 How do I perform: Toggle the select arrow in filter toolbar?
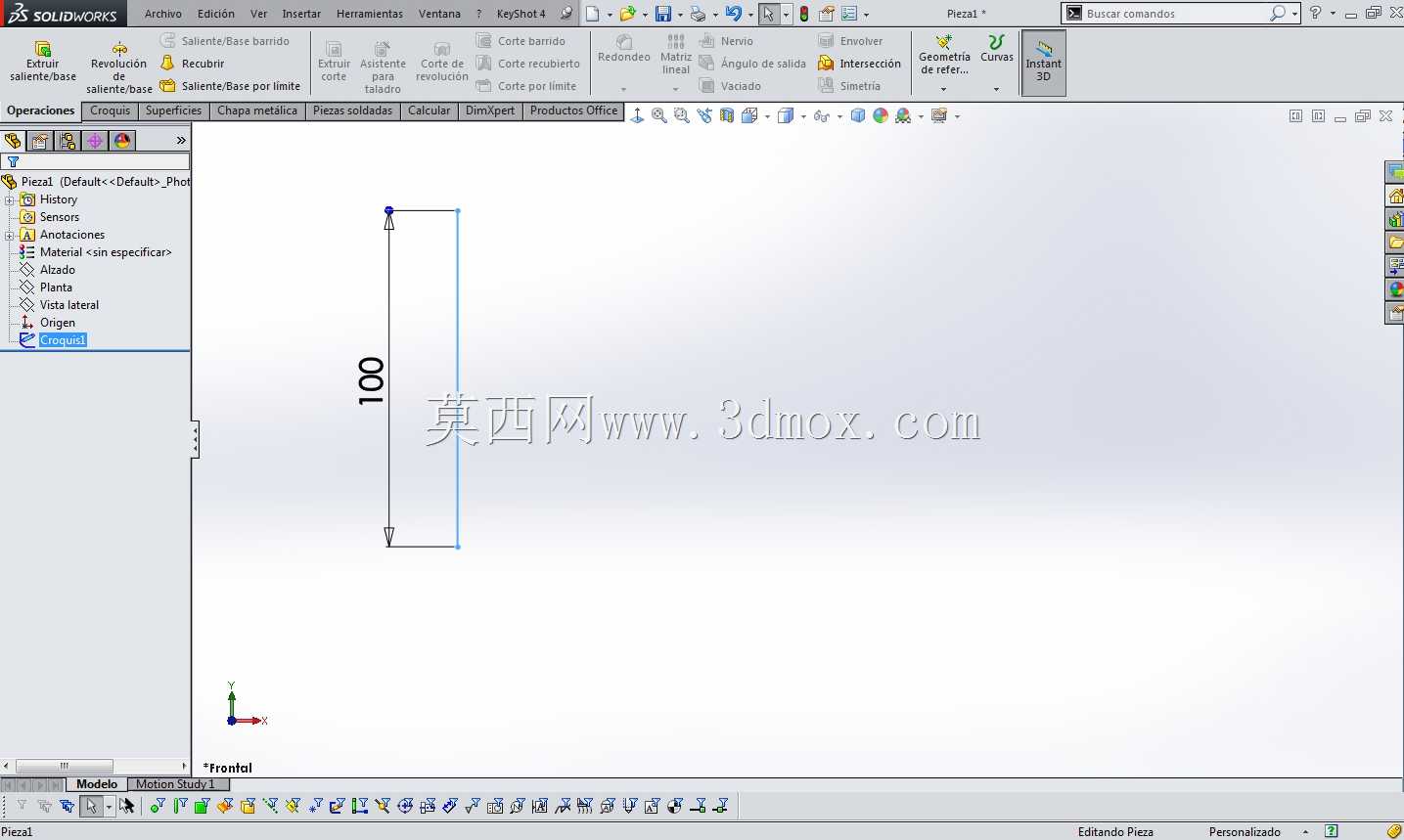[91, 806]
